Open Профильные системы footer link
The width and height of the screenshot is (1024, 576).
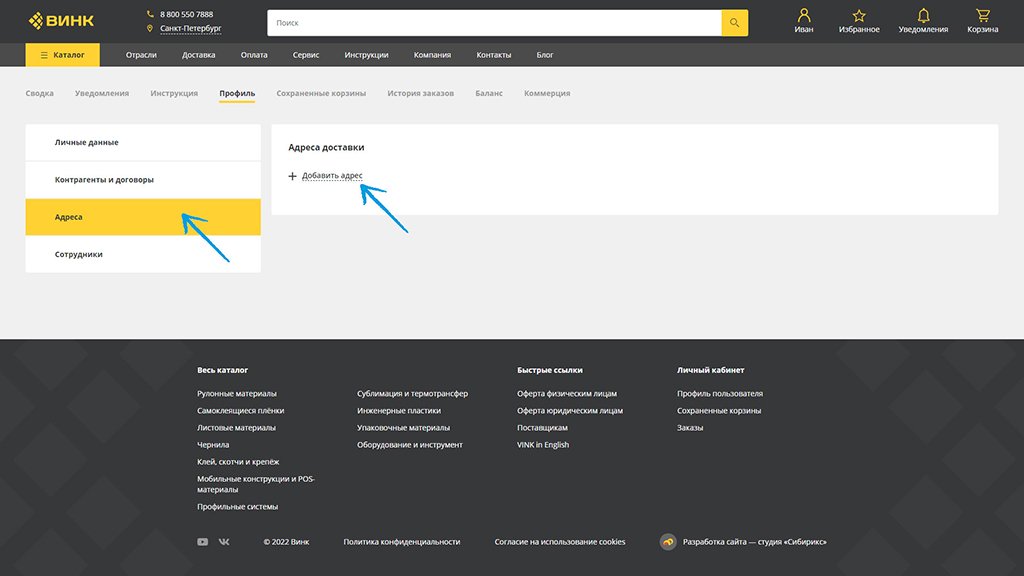point(238,506)
